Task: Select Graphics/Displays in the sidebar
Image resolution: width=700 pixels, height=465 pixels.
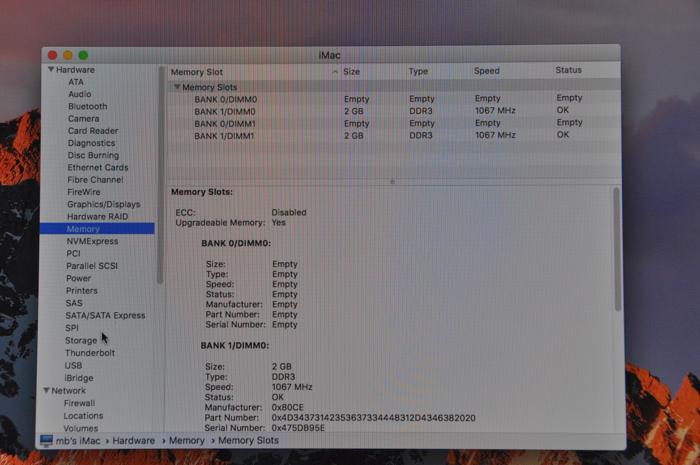Action: point(104,204)
